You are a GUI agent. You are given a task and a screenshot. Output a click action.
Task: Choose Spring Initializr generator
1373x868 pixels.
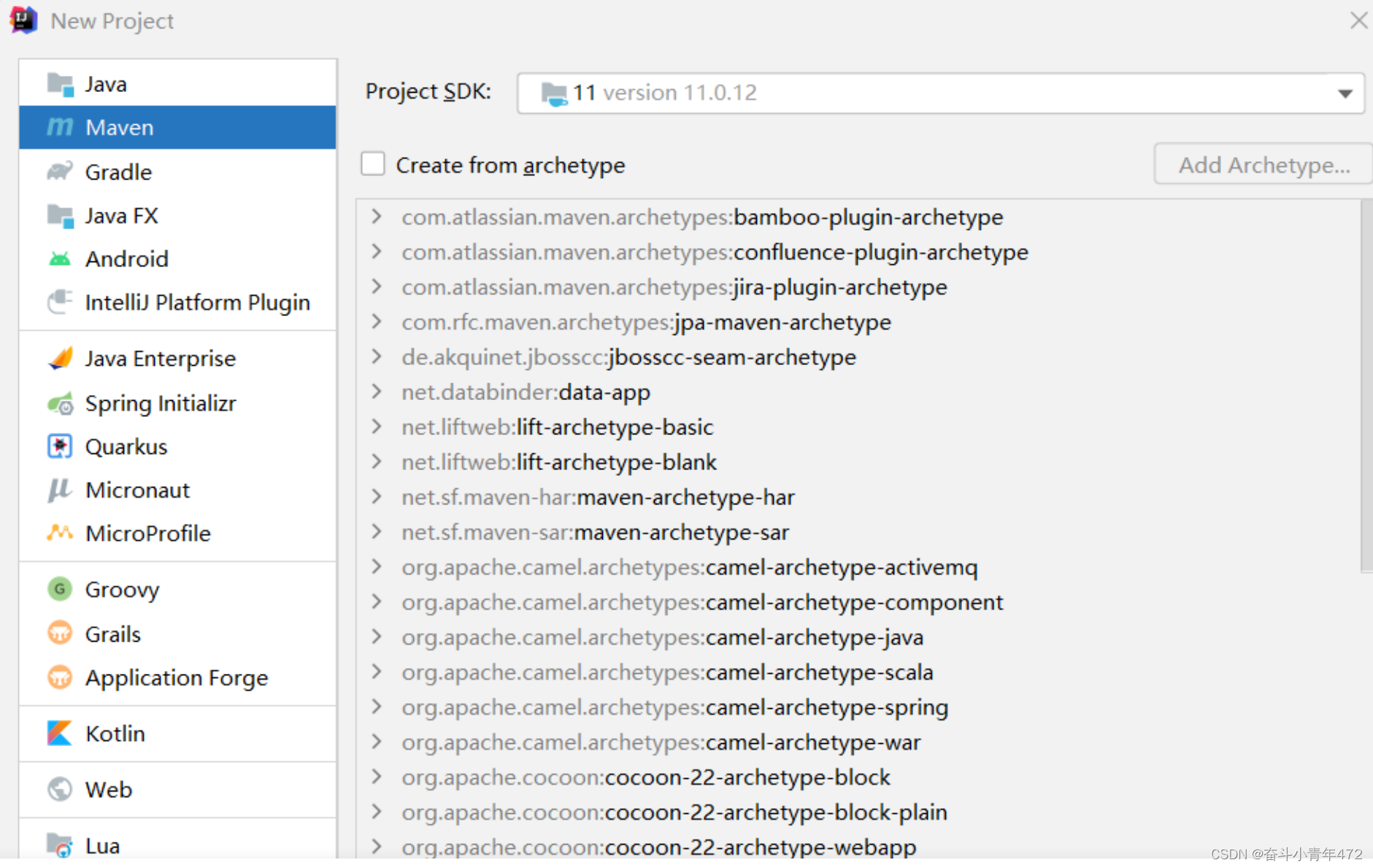coord(178,403)
